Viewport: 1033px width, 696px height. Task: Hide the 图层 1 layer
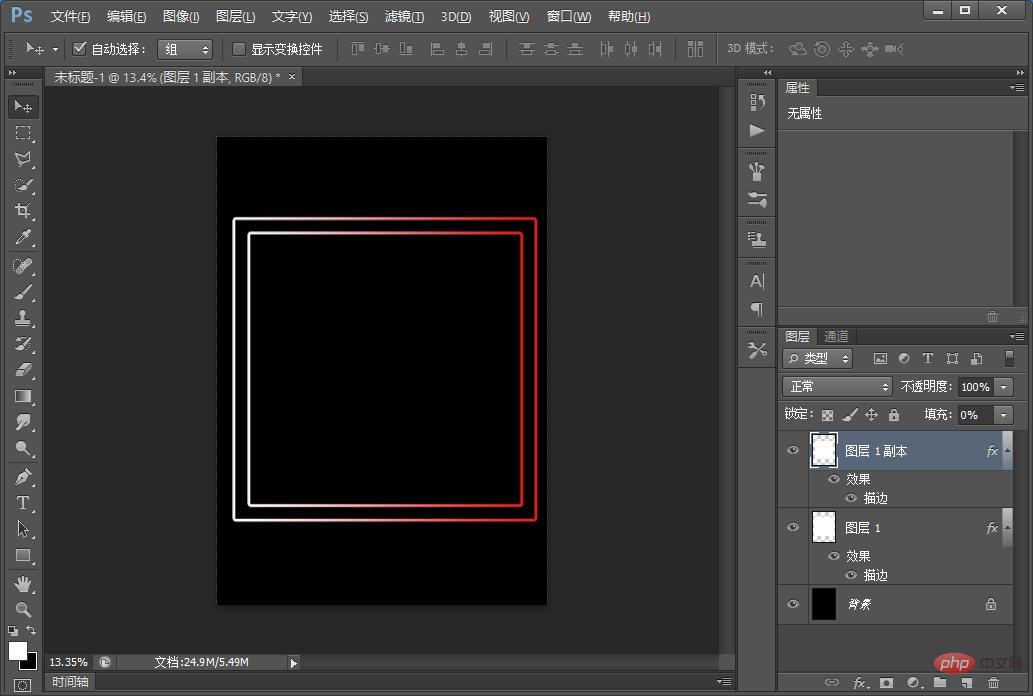[793, 527]
